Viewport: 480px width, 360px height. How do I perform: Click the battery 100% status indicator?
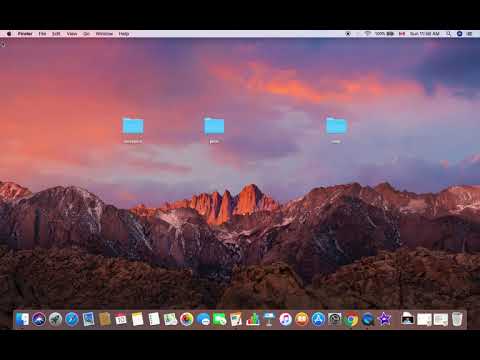coord(384,34)
